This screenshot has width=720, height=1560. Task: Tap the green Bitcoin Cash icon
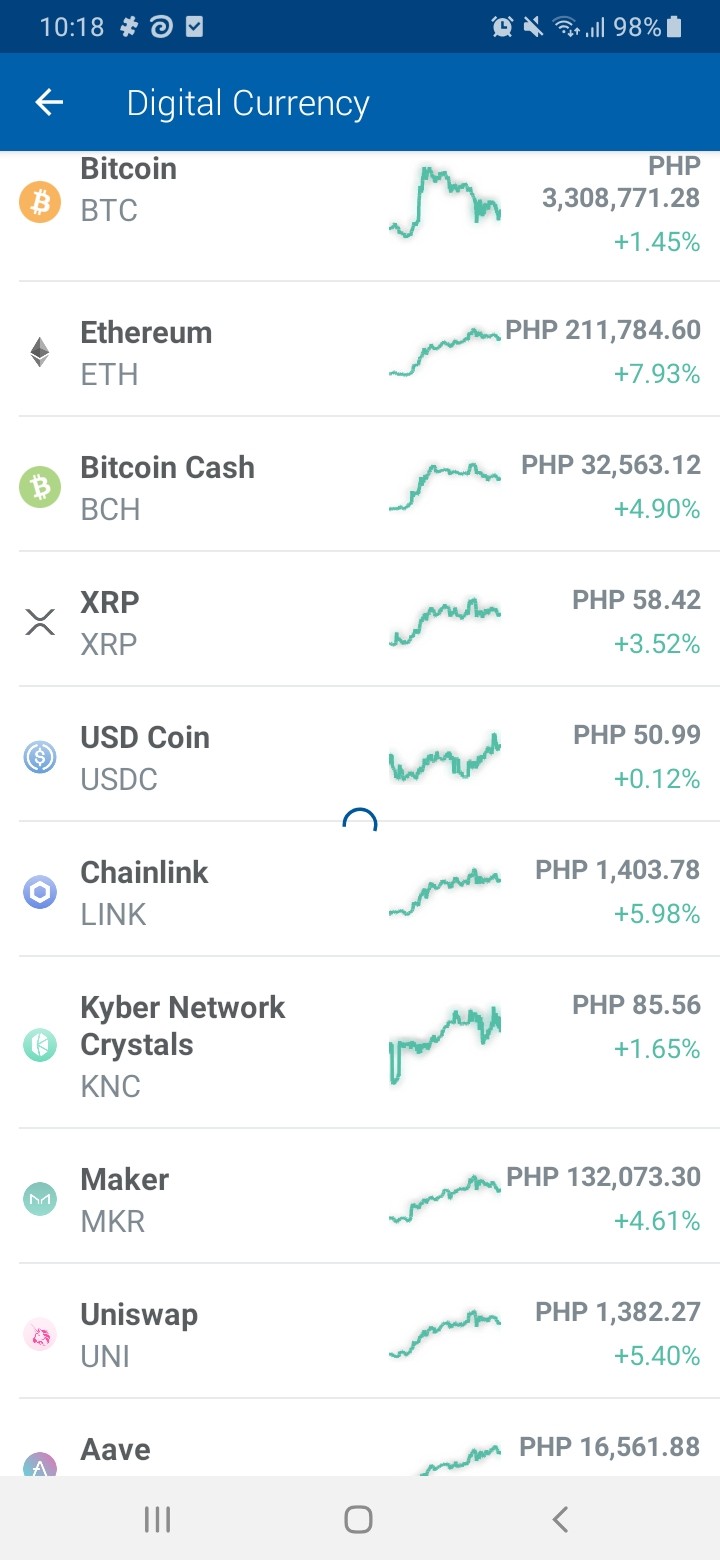pos(40,487)
